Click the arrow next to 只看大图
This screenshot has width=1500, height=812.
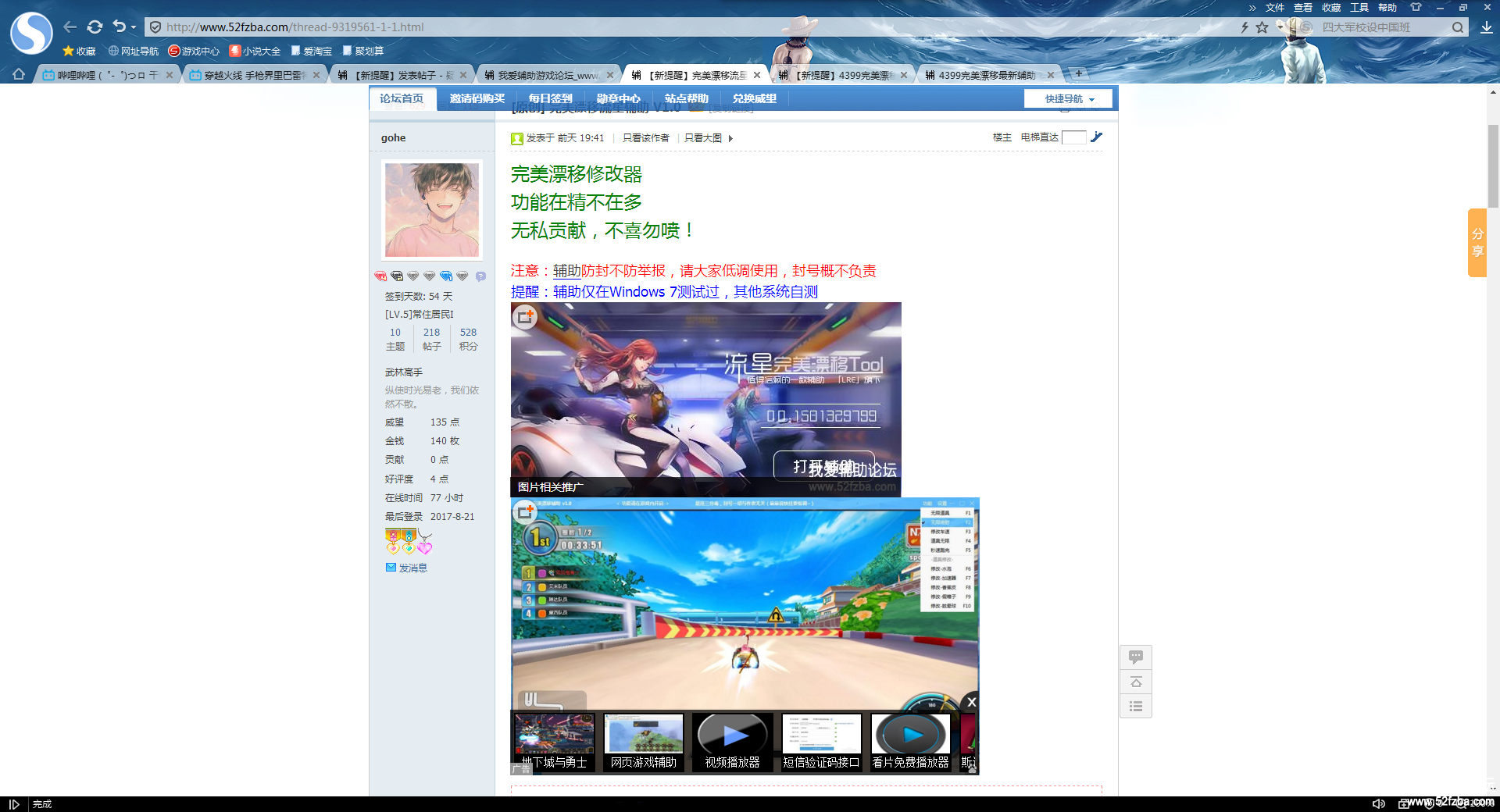[730, 138]
